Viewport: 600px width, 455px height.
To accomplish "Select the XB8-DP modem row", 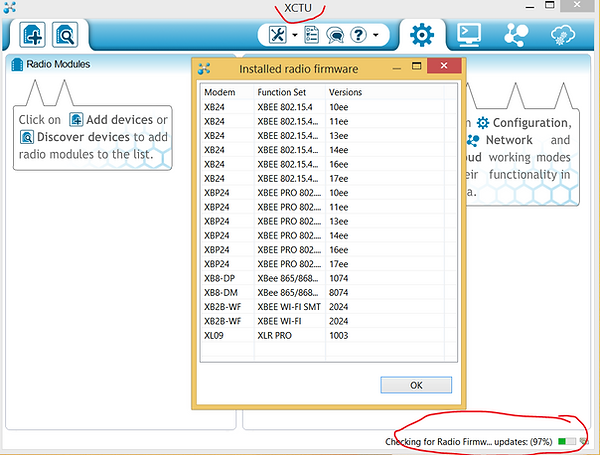I will [x=328, y=278].
